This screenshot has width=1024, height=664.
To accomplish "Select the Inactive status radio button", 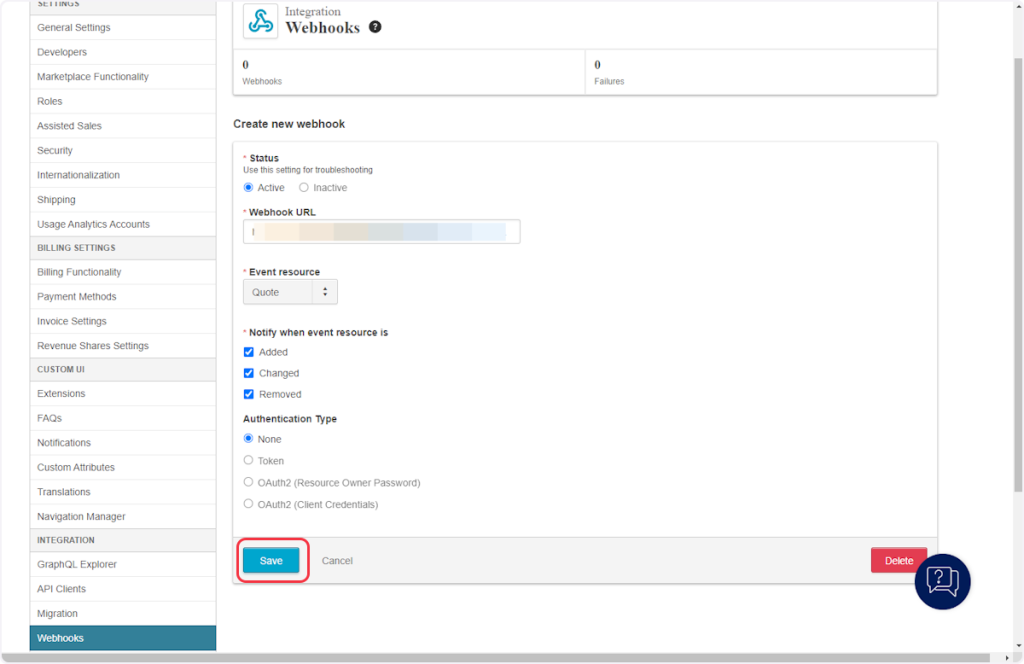I will [x=304, y=188].
